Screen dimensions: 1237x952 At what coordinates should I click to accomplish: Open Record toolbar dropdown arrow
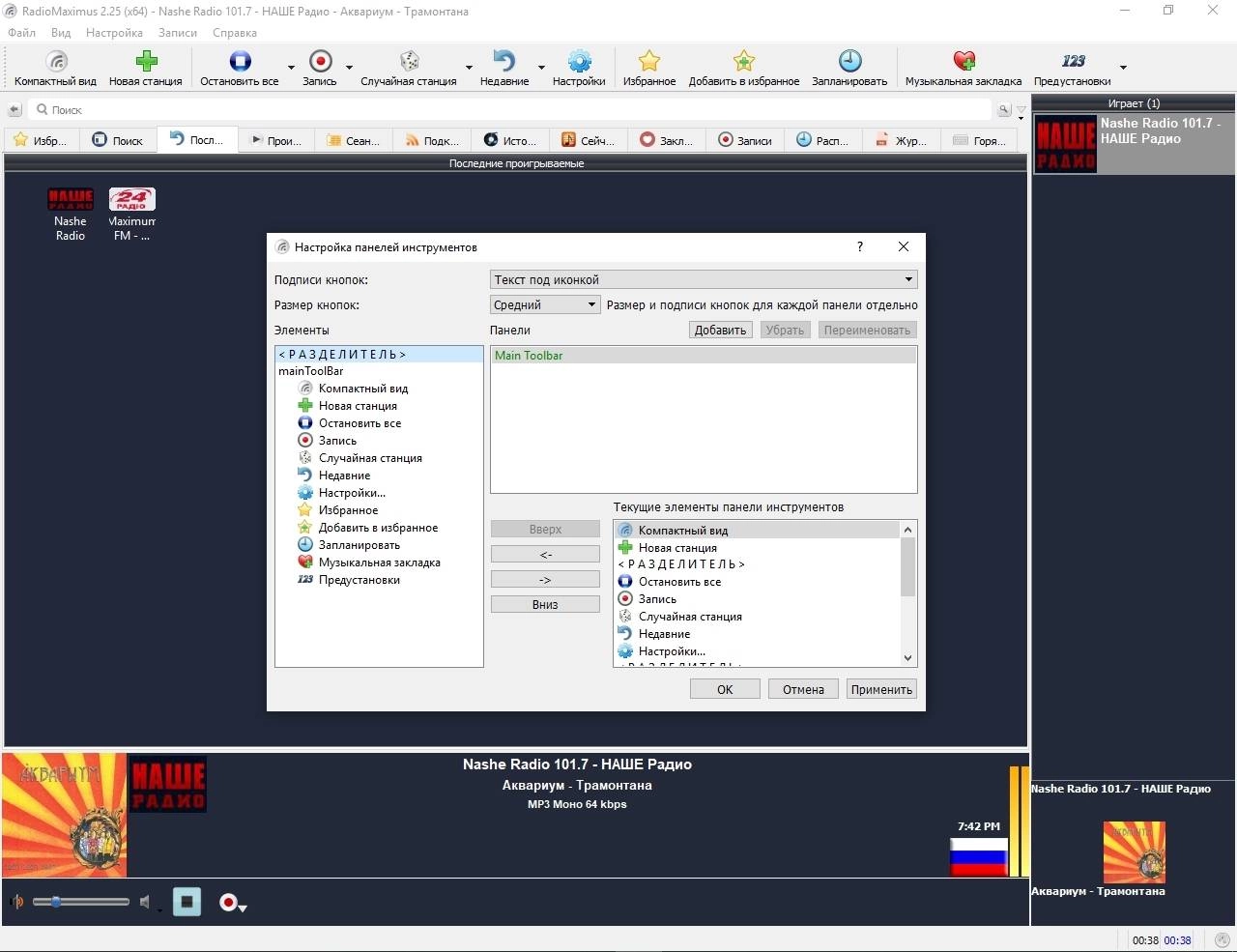tap(349, 68)
